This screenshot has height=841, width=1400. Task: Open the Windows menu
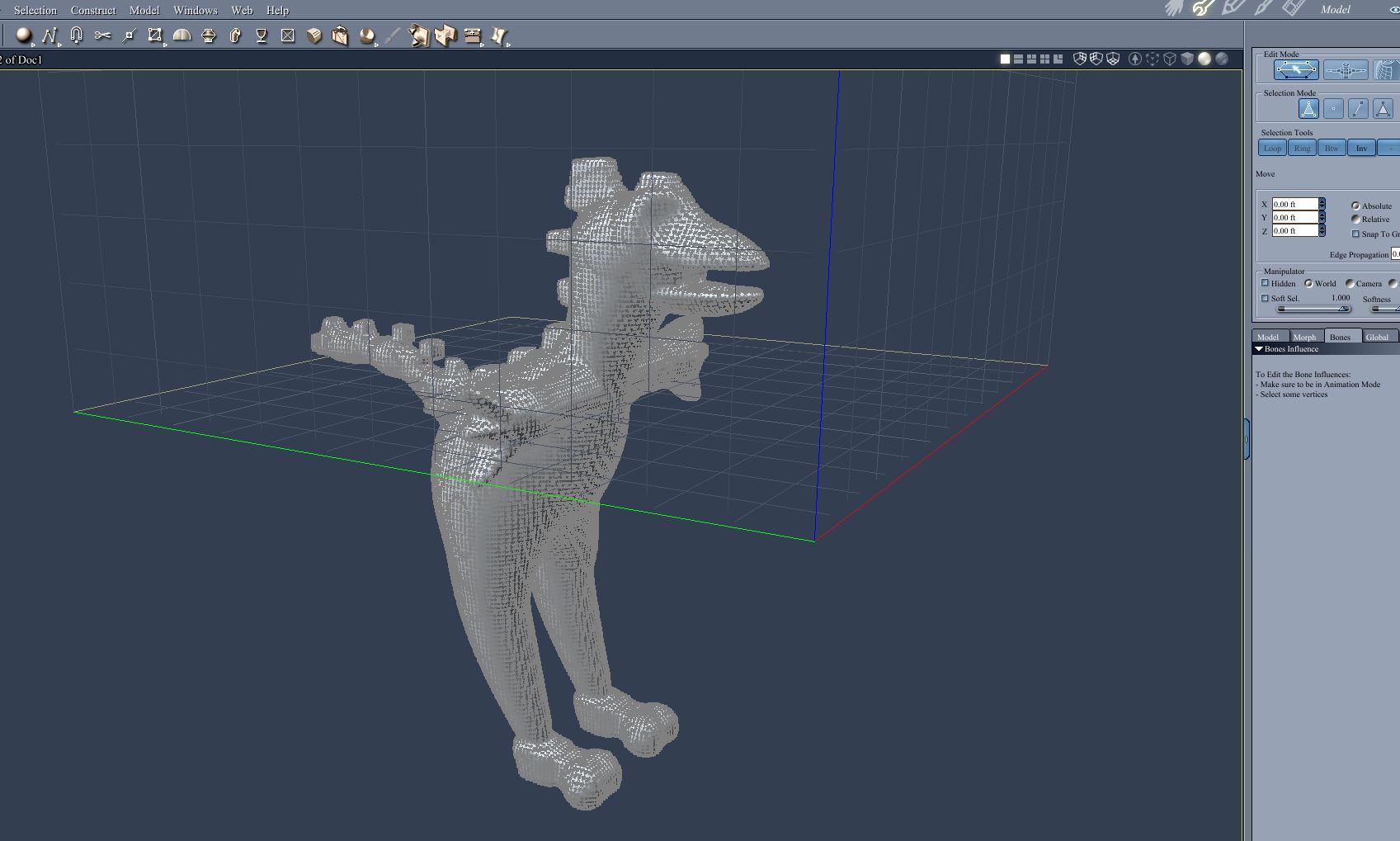coord(196,10)
